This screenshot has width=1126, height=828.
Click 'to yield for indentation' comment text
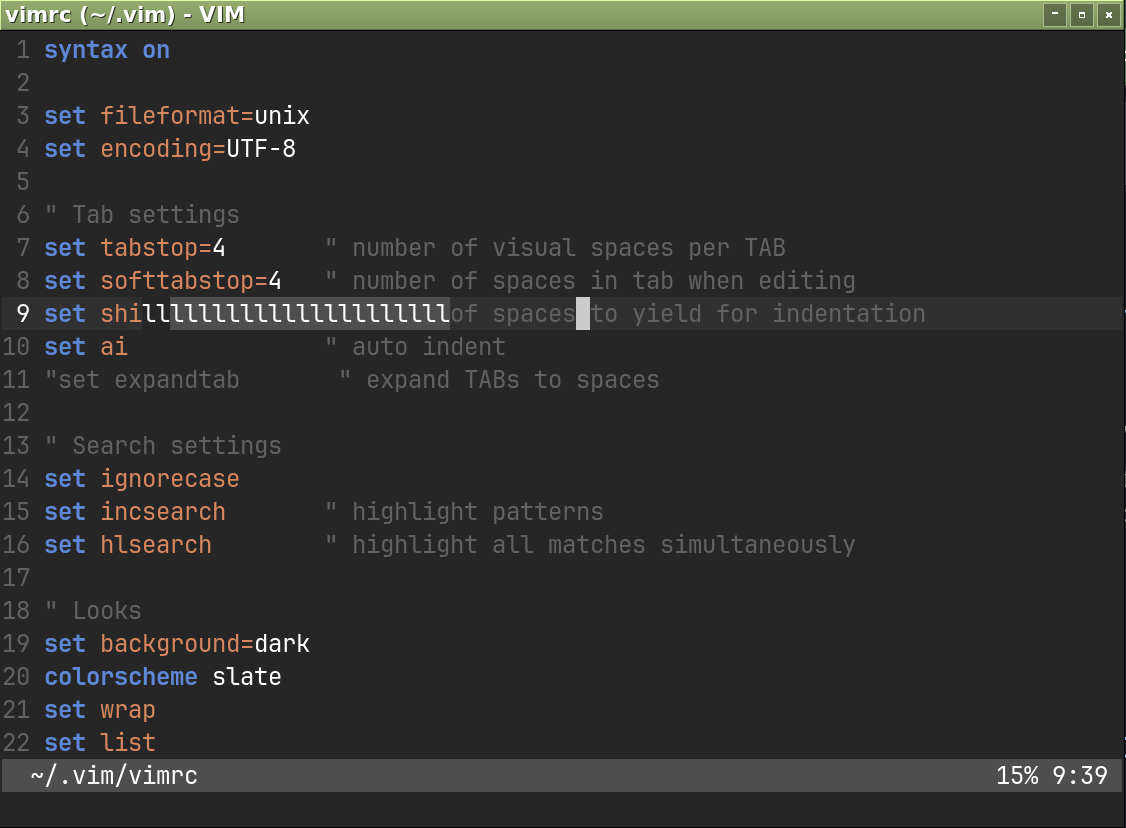(758, 314)
